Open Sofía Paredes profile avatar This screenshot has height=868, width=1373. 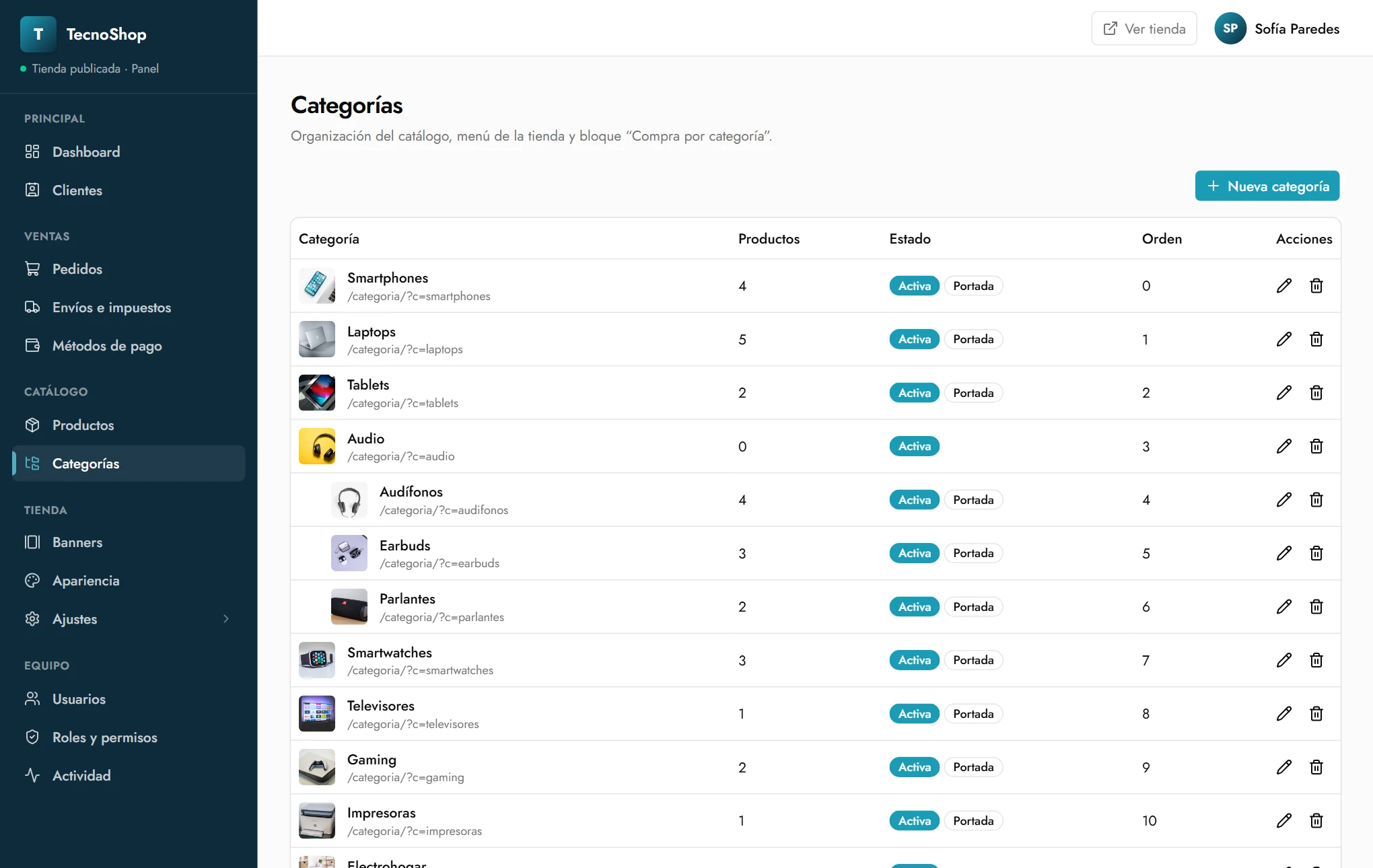point(1230,28)
